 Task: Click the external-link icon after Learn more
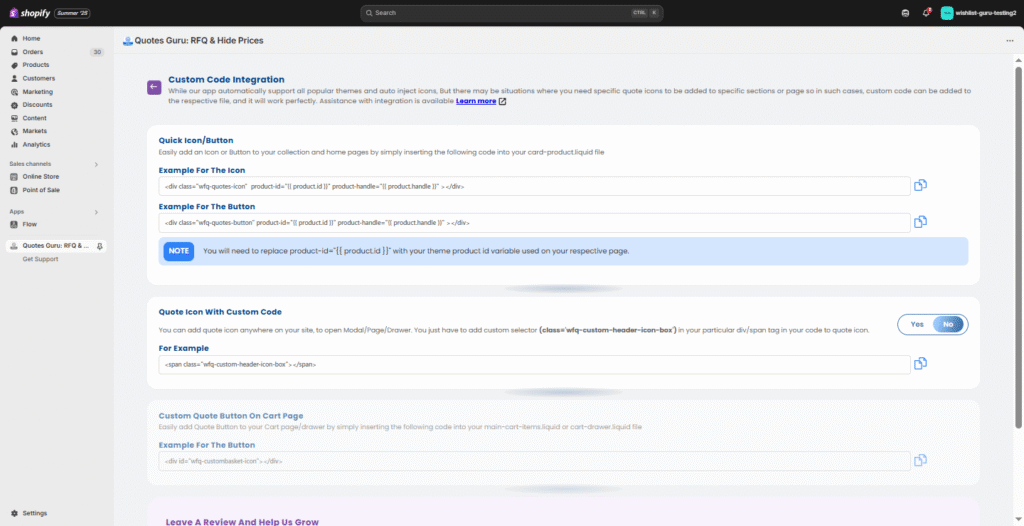pyautogui.click(x=502, y=101)
